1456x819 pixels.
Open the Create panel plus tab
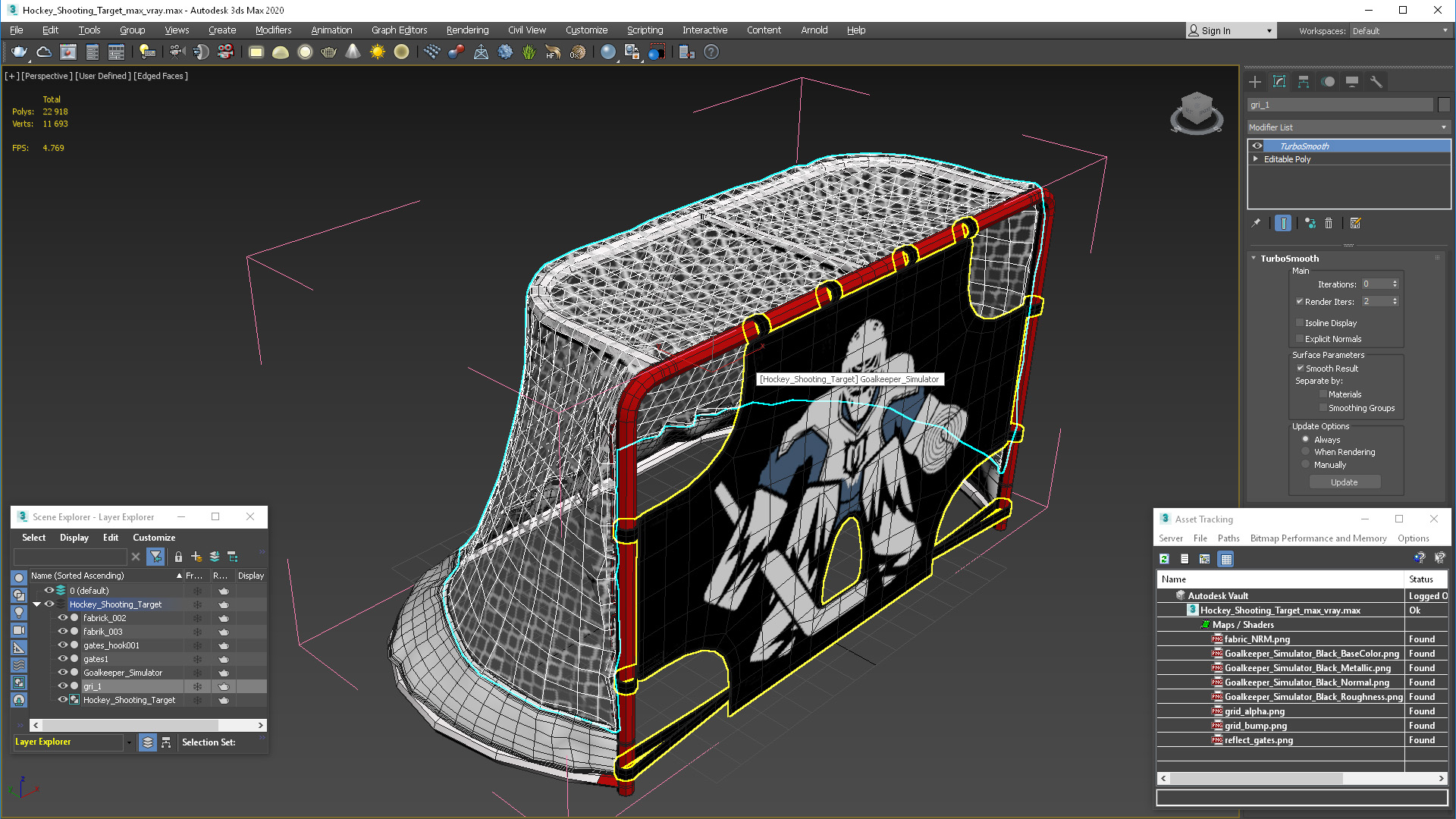click(x=1255, y=82)
